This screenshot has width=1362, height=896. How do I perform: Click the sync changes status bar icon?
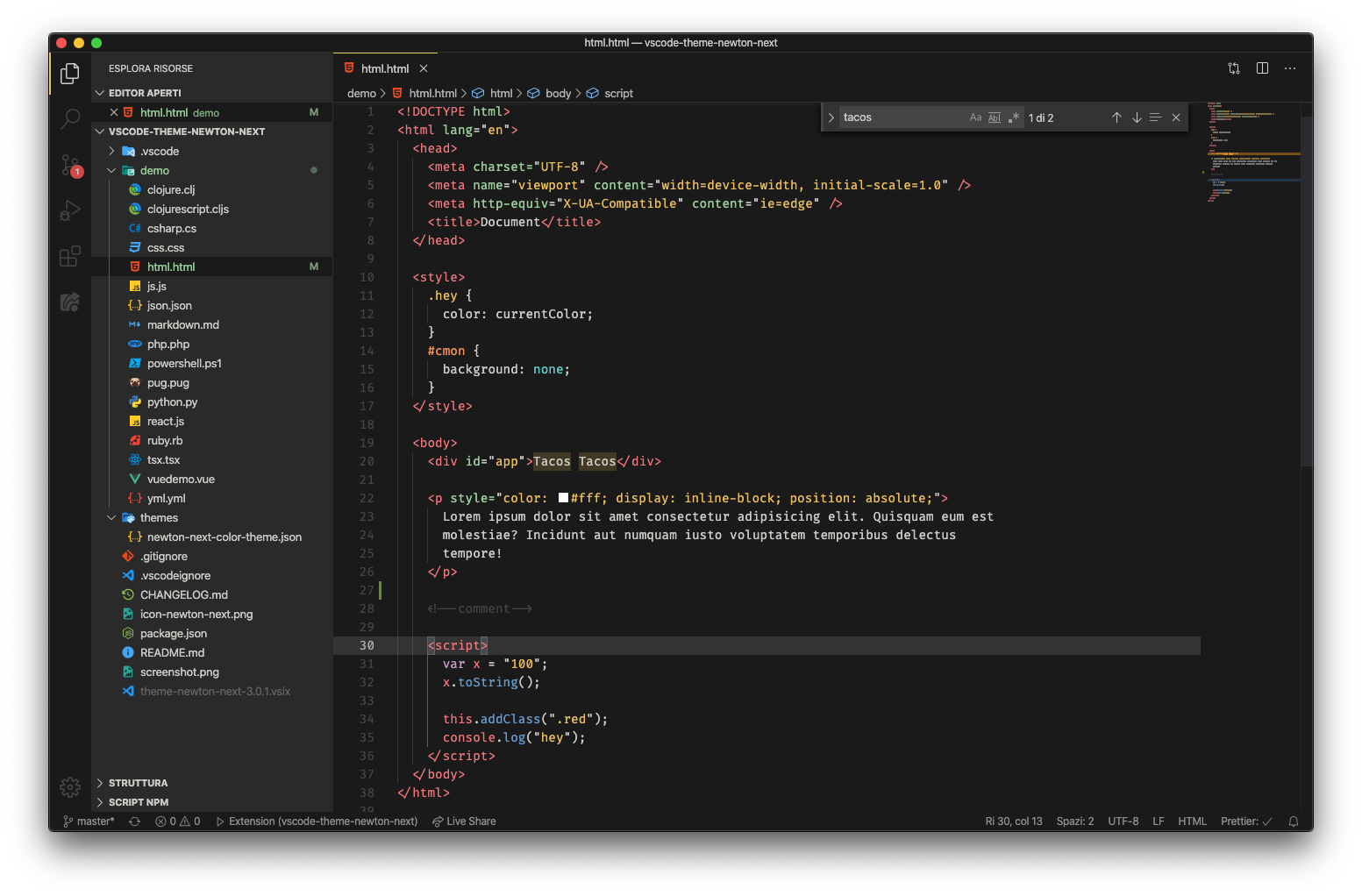(134, 821)
